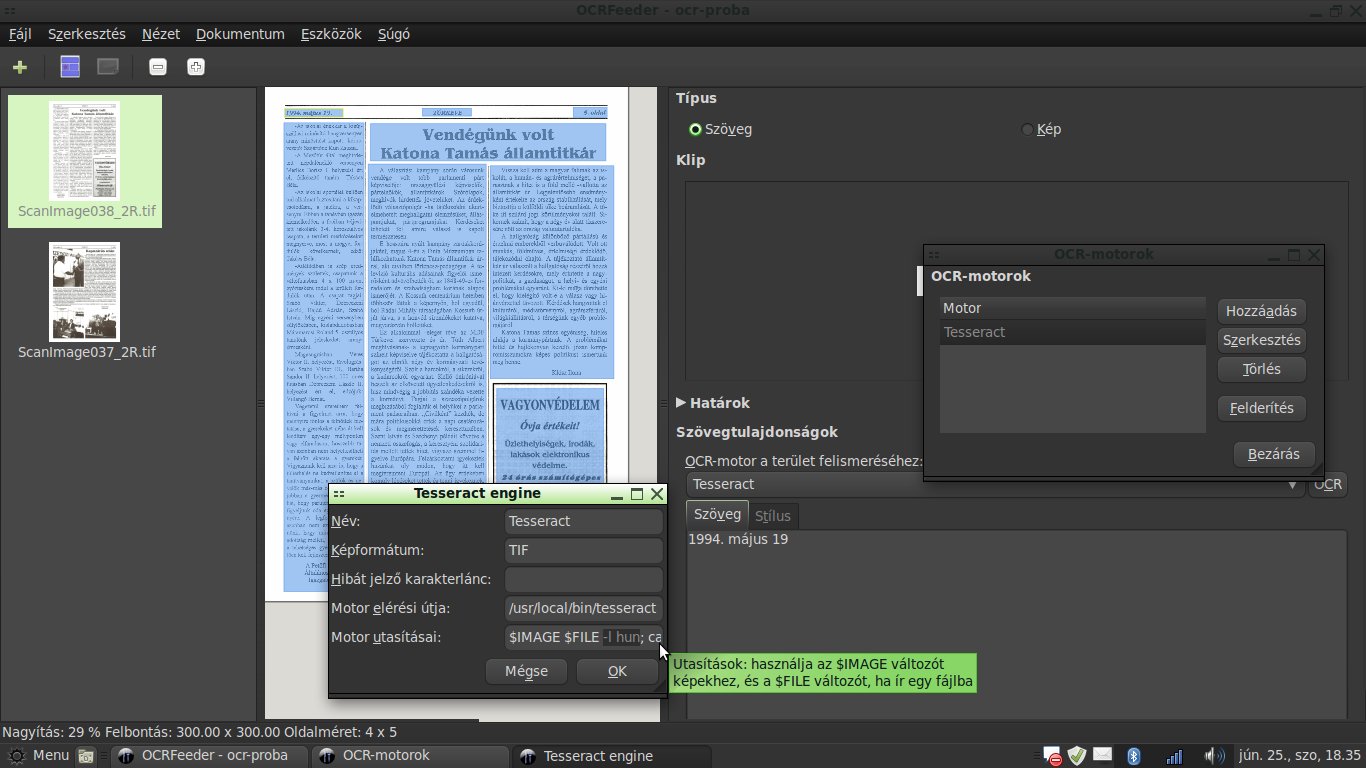The width and height of the screenshot is (1366, 768).
Task: Select ScanImage037_2R.tif thumbnail
Action: click(84, 300)
